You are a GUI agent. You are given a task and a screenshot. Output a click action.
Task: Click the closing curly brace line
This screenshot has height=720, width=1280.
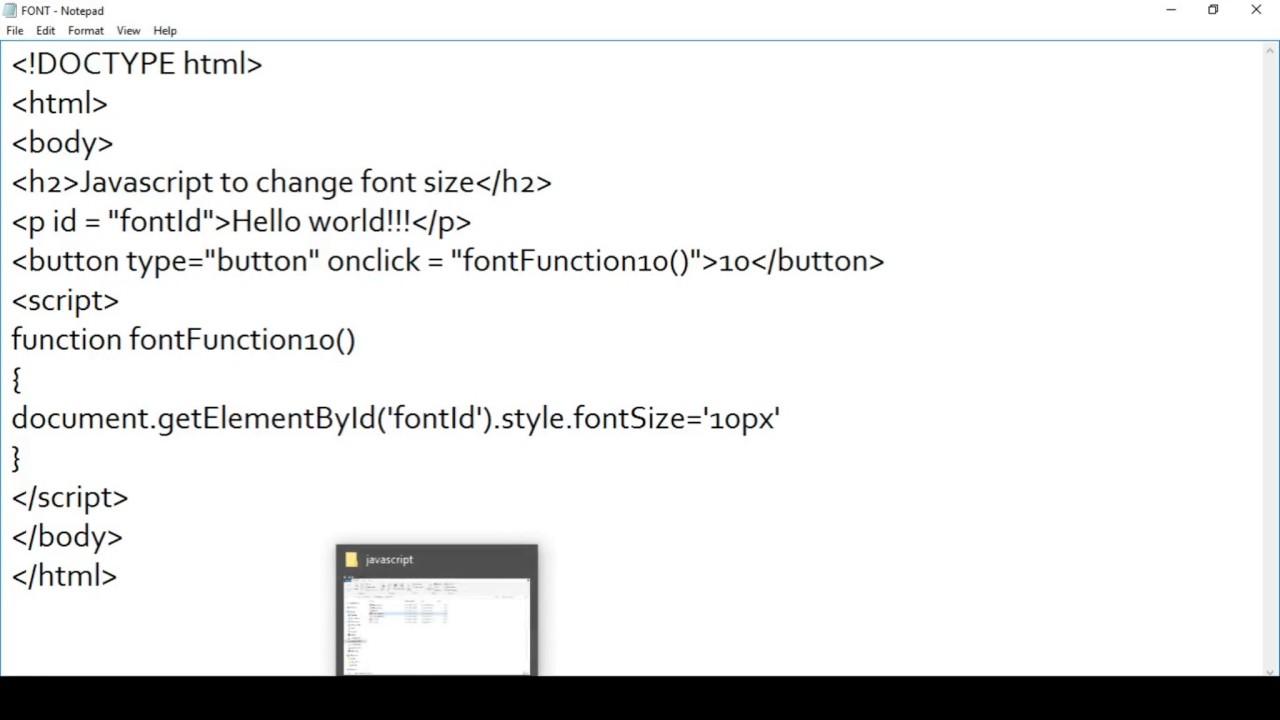(x=16, y=458)
